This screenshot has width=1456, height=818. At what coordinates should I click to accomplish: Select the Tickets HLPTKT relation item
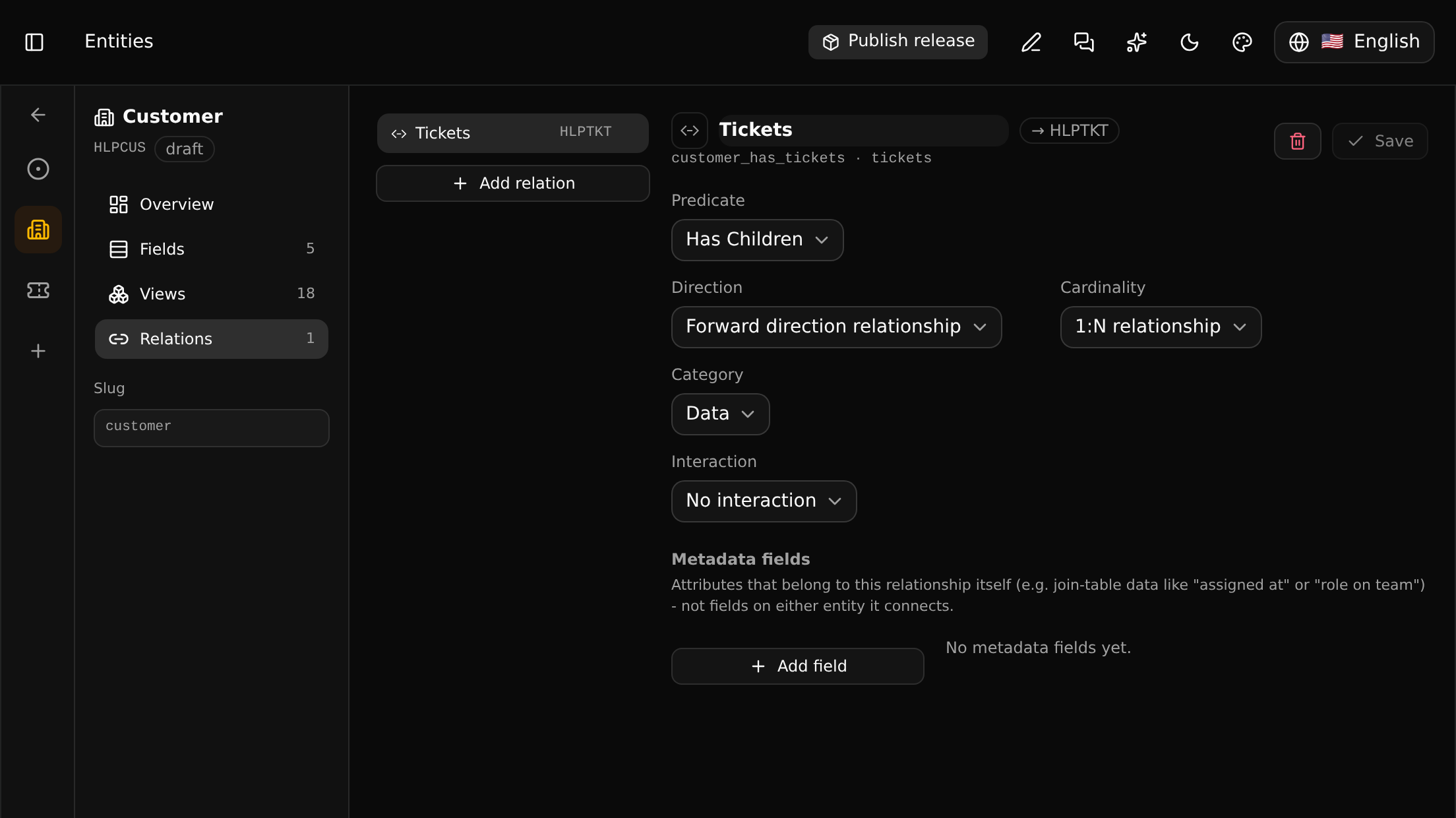tap(513, 133)
